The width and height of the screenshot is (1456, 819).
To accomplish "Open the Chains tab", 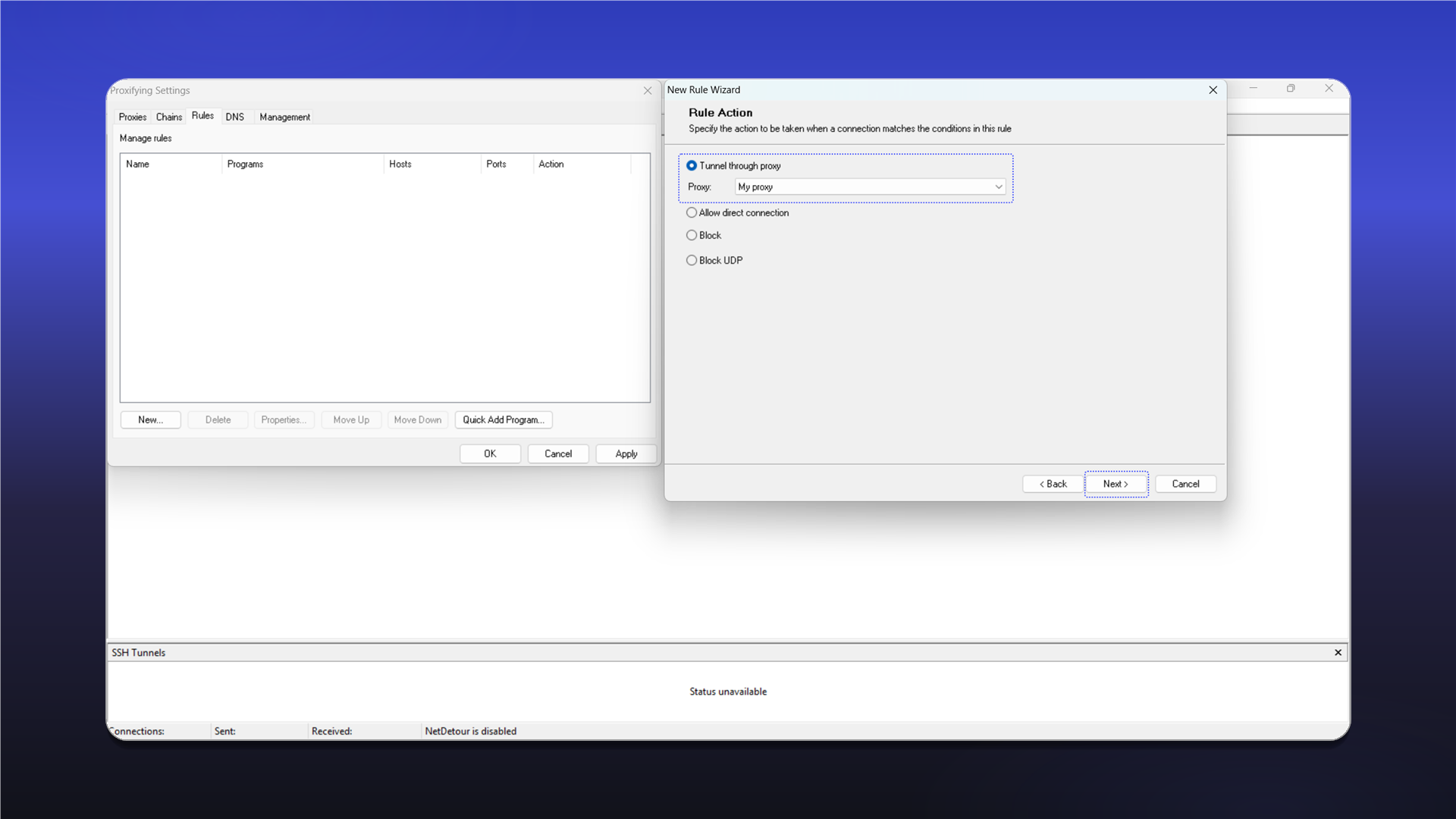I will tap(168, 117).
